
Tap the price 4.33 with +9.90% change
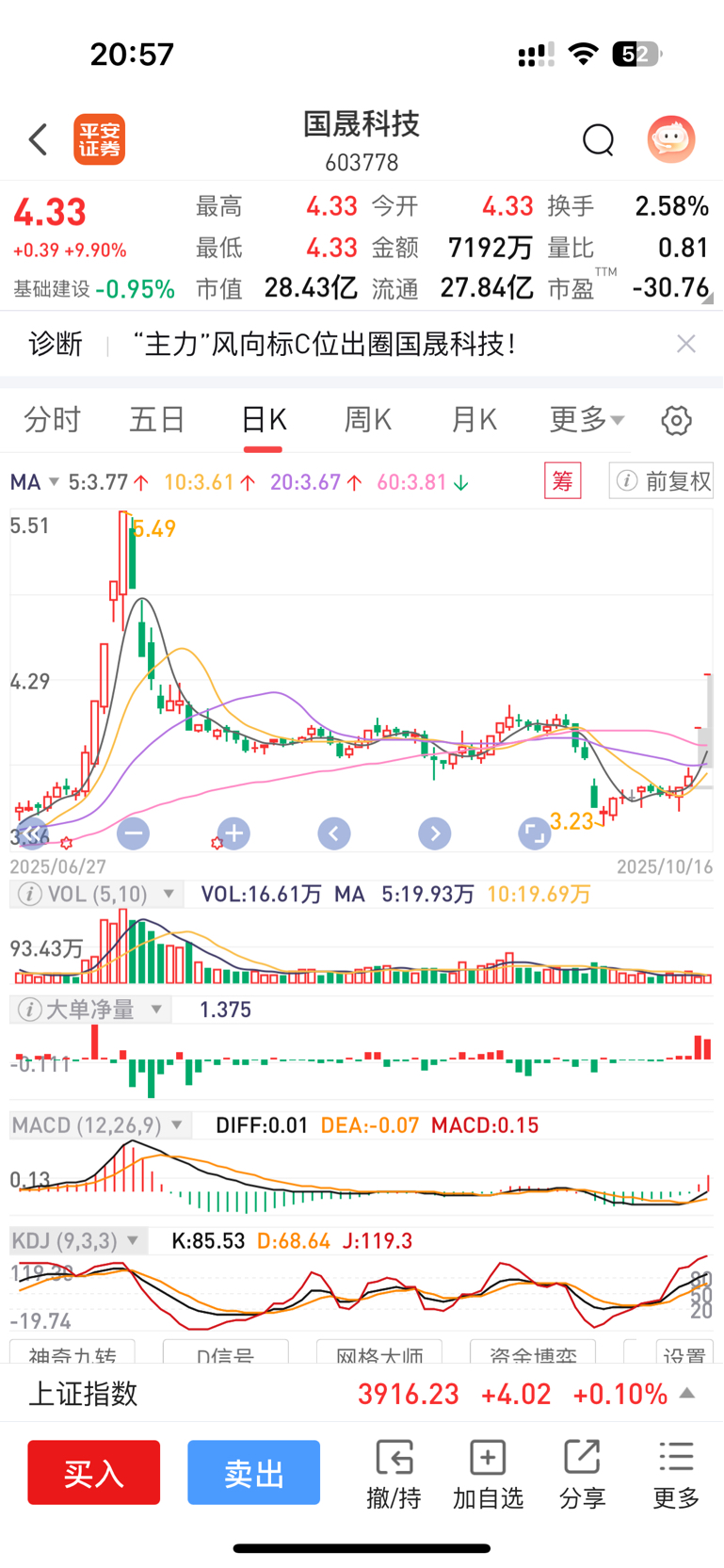tap(70, 227)
